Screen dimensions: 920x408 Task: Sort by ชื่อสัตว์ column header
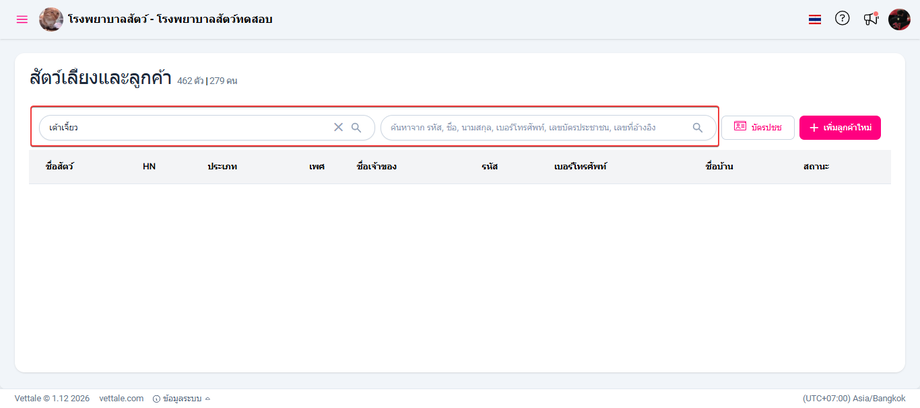point(59,167)
